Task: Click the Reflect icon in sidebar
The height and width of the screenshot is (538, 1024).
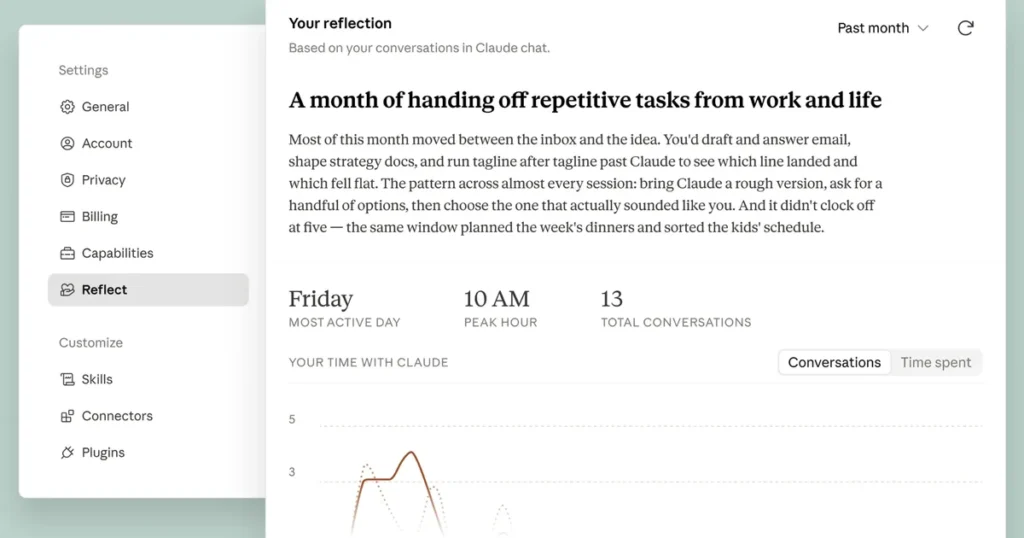Action: click(67, 289)
